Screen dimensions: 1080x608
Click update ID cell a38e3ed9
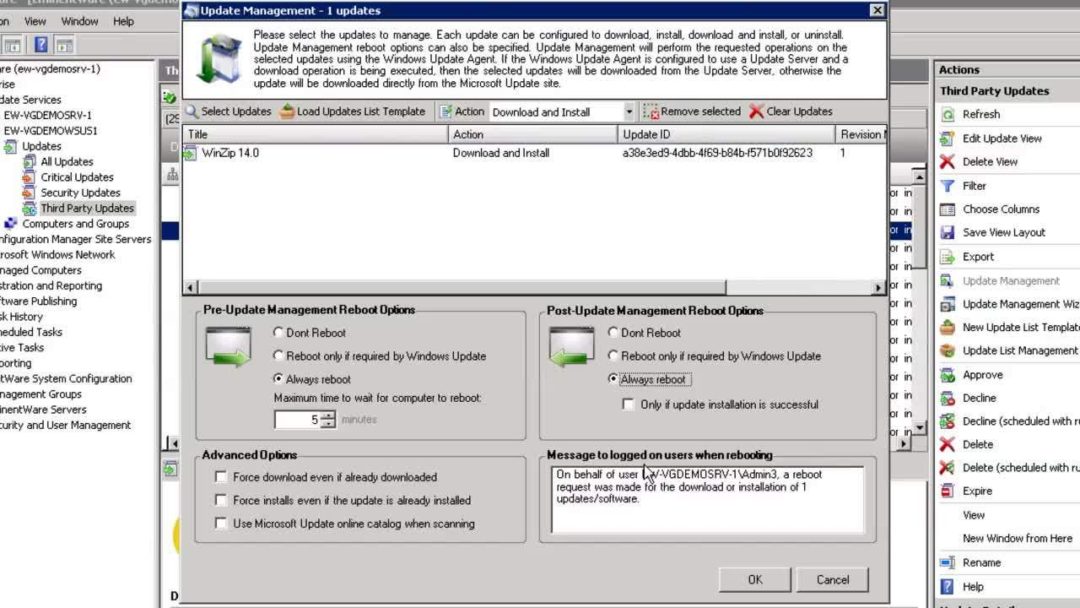coord(717,153)
